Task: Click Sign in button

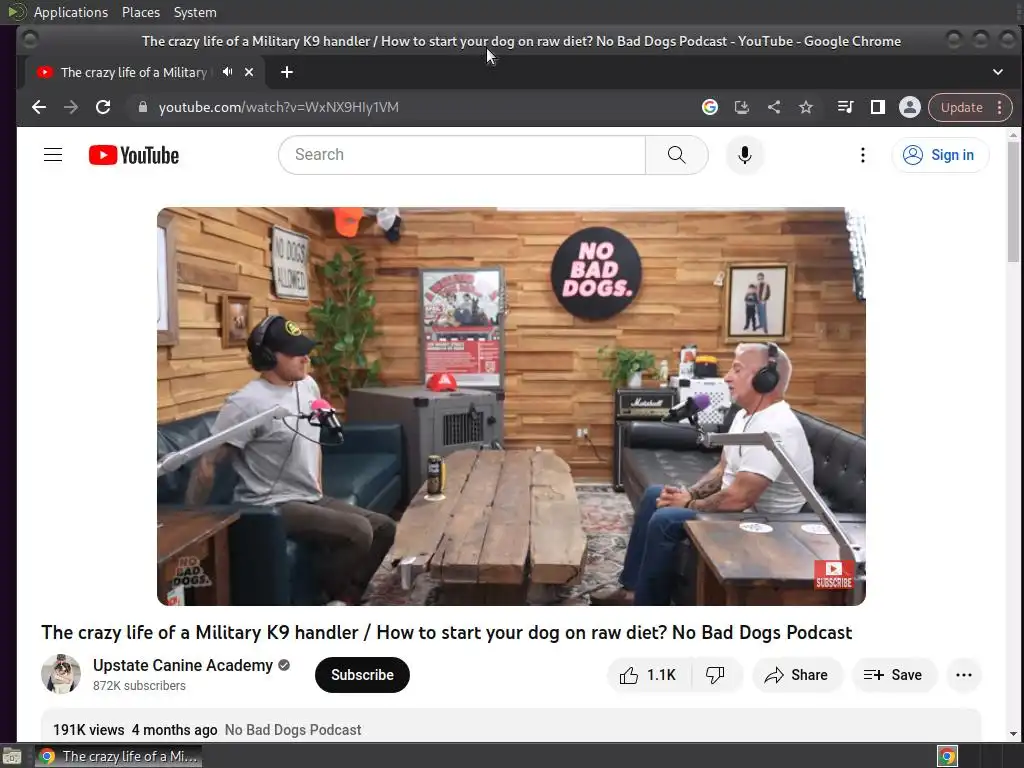Action: (x=940, y=155)
